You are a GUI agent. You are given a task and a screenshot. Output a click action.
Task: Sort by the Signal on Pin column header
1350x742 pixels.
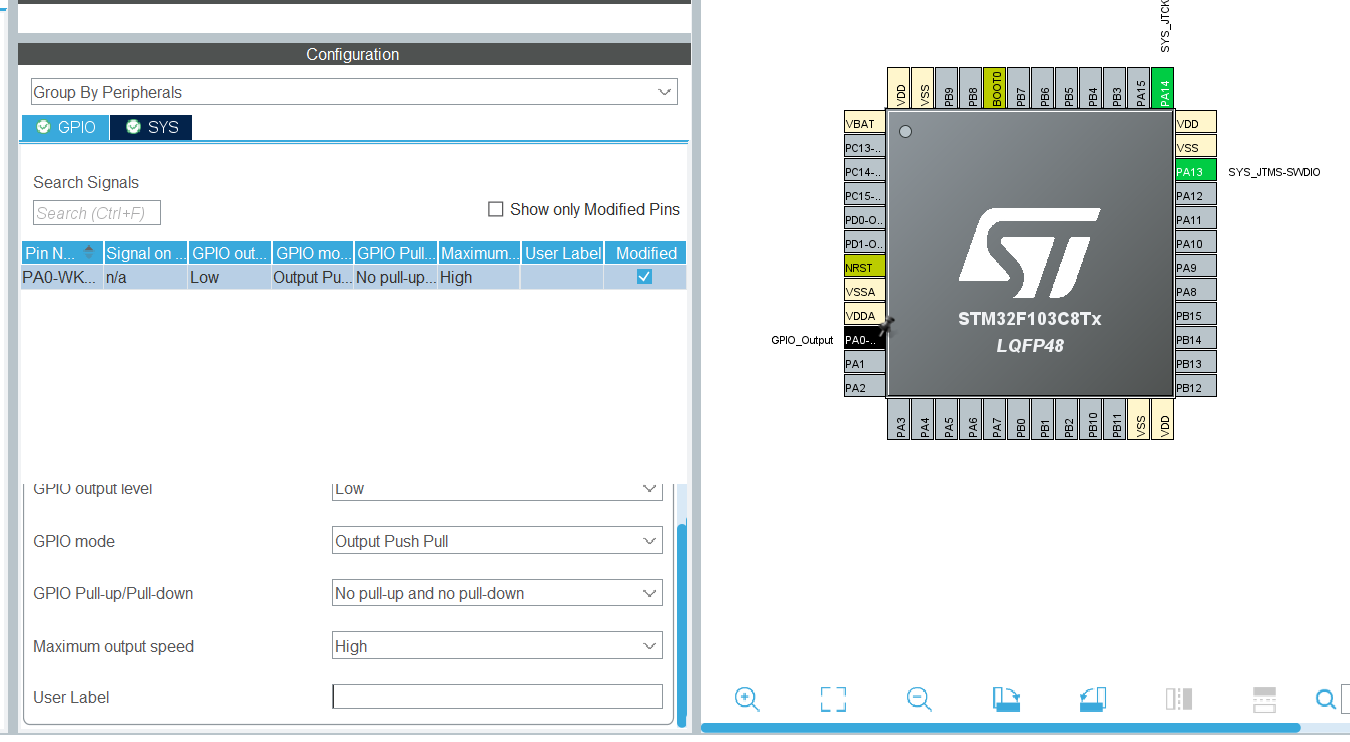point(146,253)
